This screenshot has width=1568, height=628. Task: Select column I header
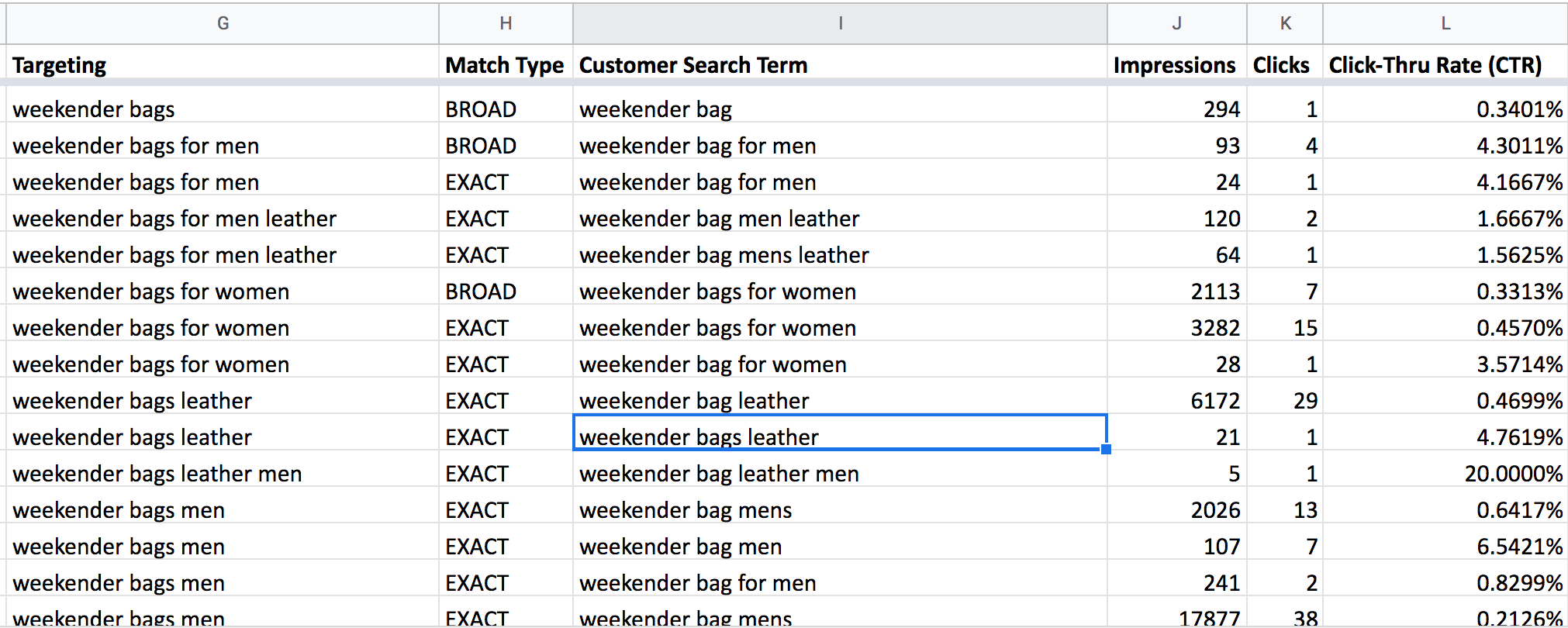tap(840, 23)
